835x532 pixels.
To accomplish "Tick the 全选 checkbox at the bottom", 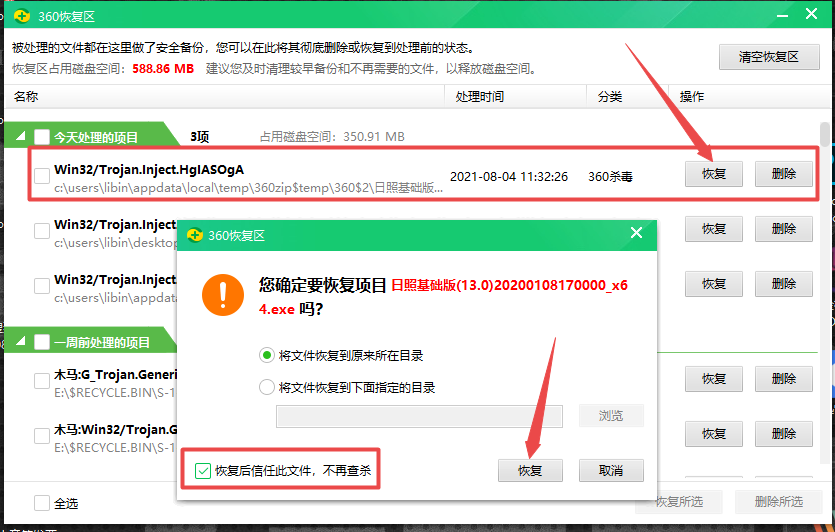I will 42,503.
